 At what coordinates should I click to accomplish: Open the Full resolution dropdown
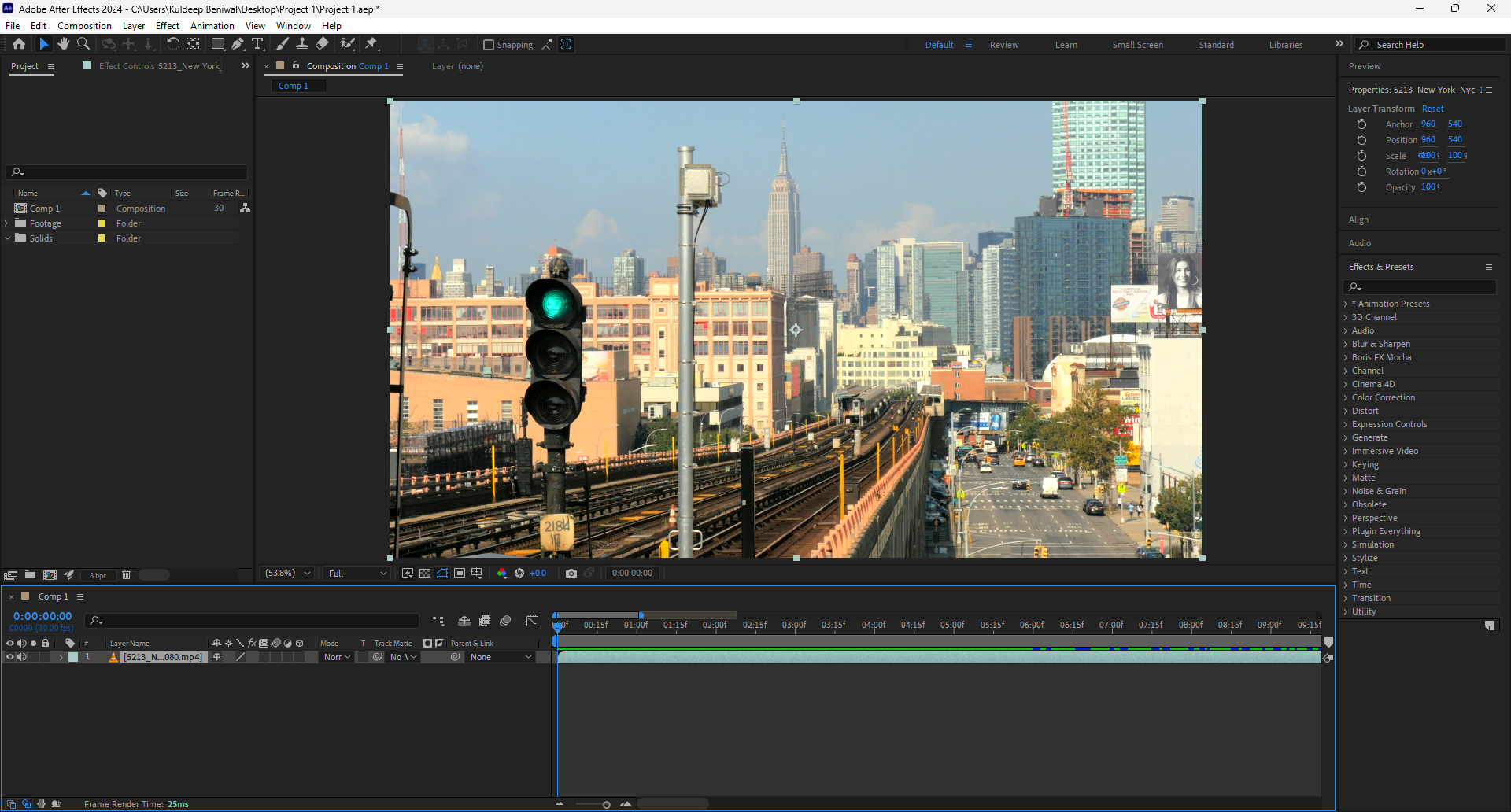pos(357,573)
